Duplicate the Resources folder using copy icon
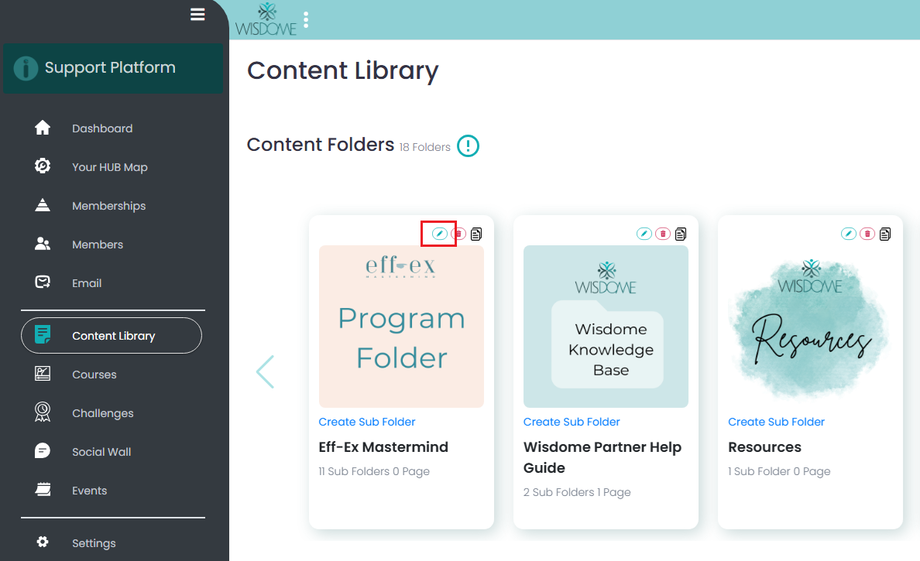The width and height of the screenshot is (920, 561). [x=885, y=234]
